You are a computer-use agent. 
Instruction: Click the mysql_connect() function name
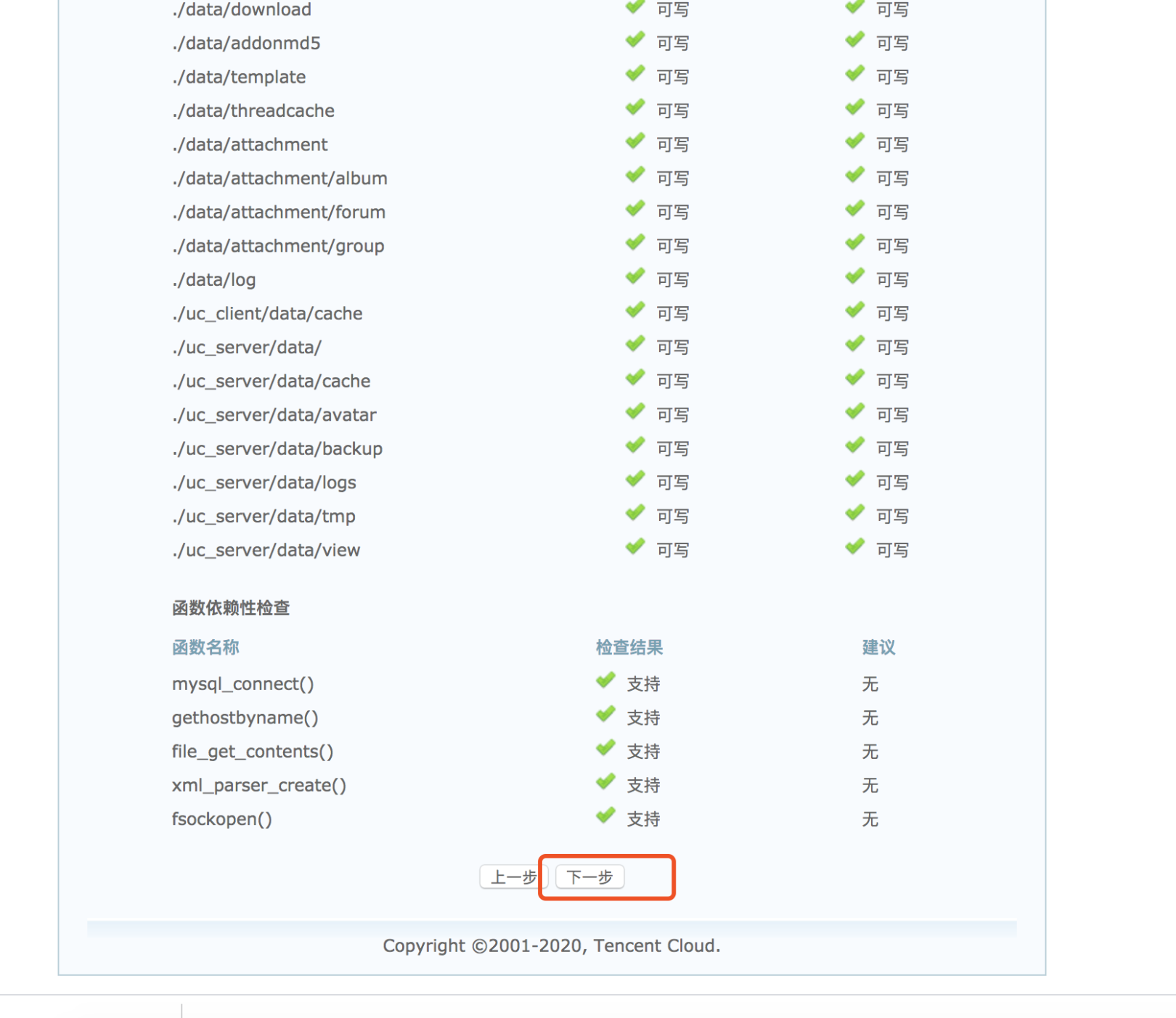pos(243,684)
